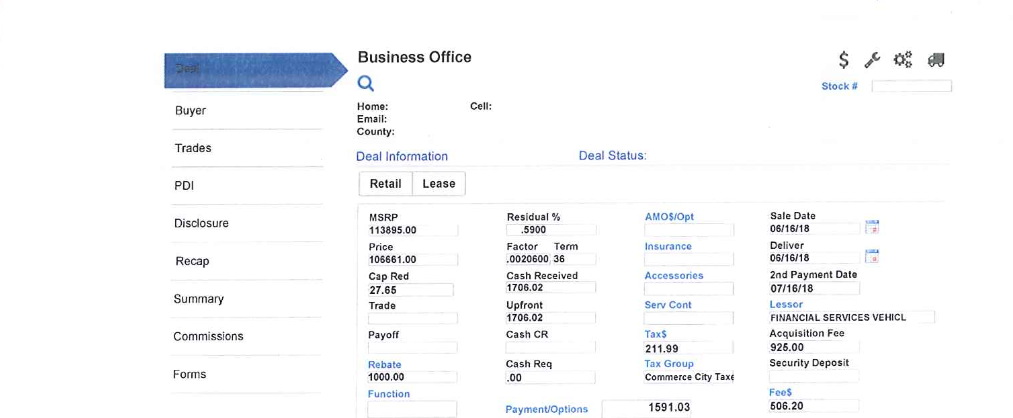Screen dimensions: 1013x418
Task: Click the Payment/Options link
Action: [547, 409]
